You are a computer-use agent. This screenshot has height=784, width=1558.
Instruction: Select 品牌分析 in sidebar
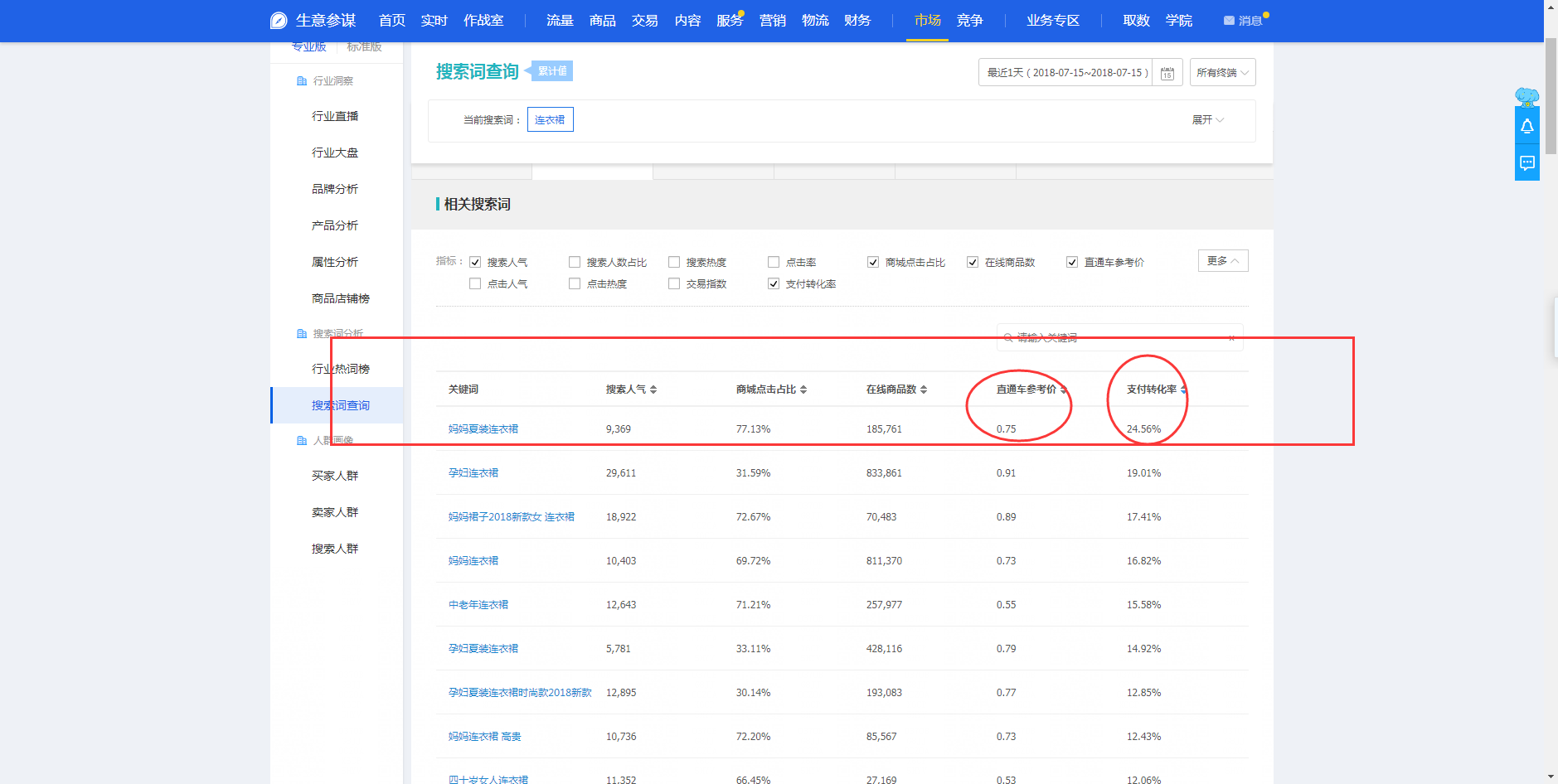[335, 189]
